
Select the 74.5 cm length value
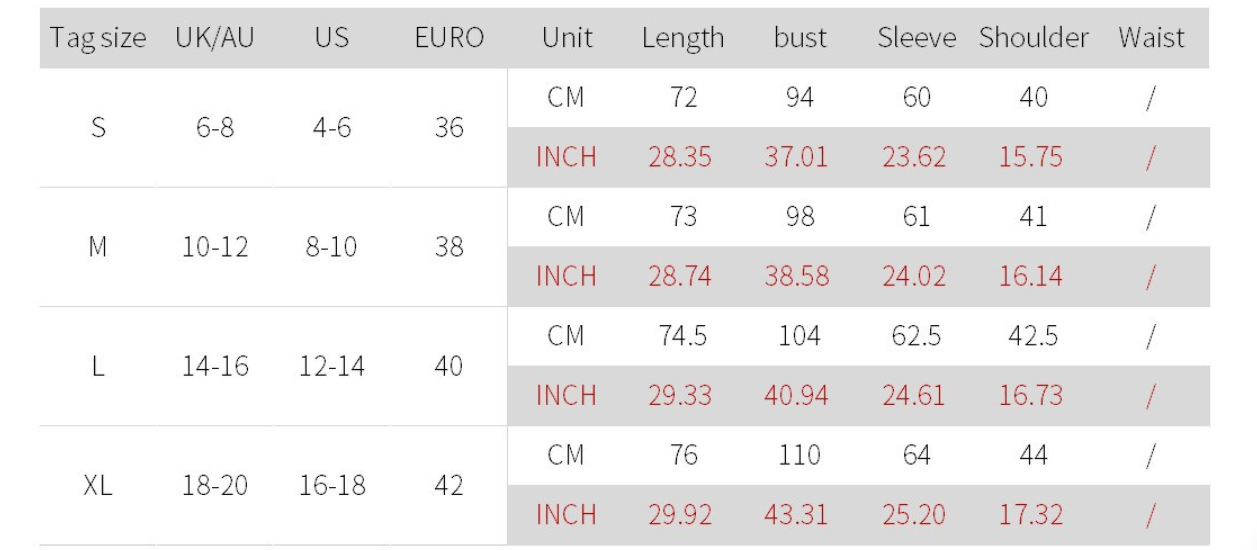[683, 337]
